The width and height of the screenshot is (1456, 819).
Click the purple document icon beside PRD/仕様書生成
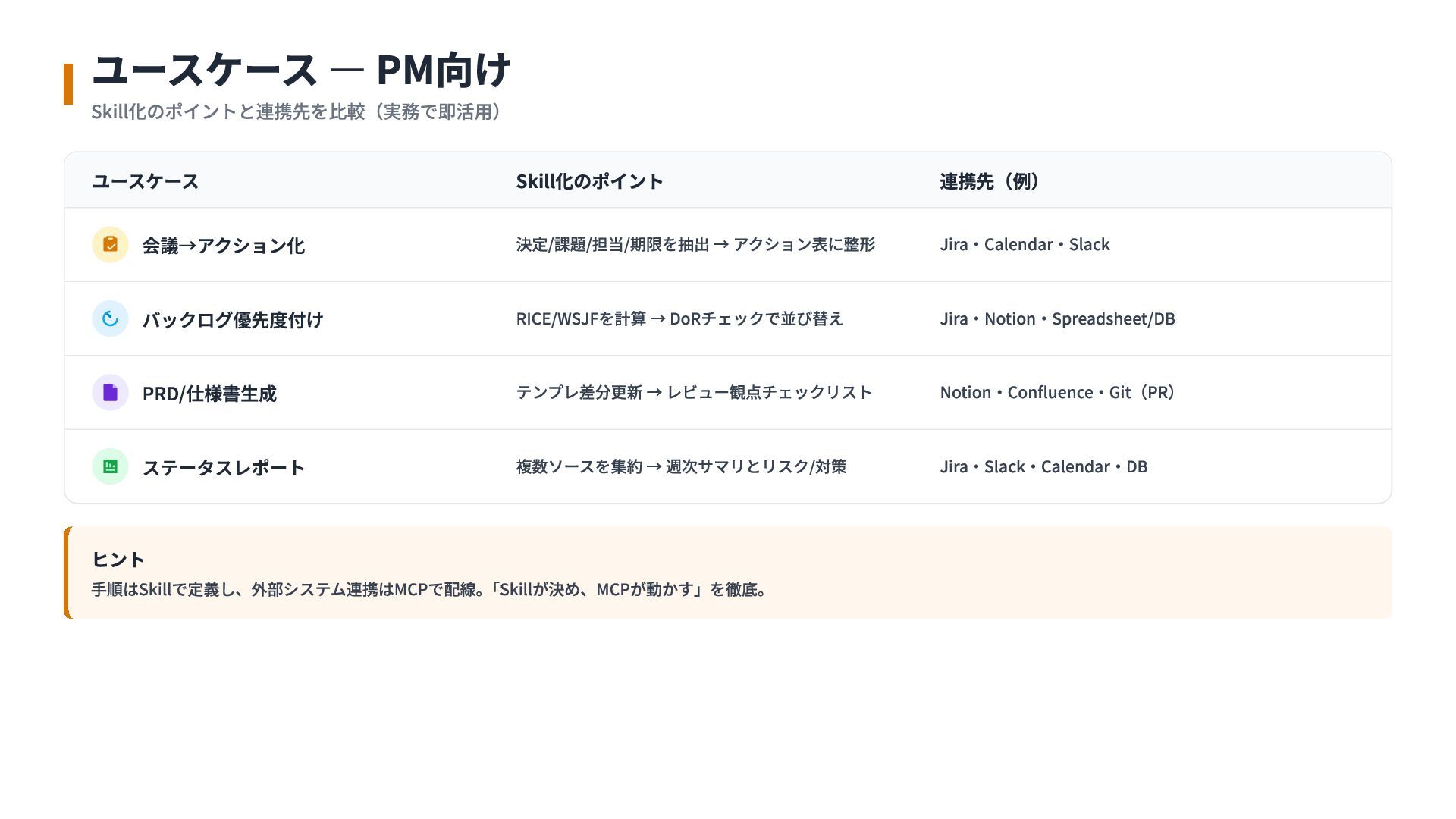click(x=110, y=393)
